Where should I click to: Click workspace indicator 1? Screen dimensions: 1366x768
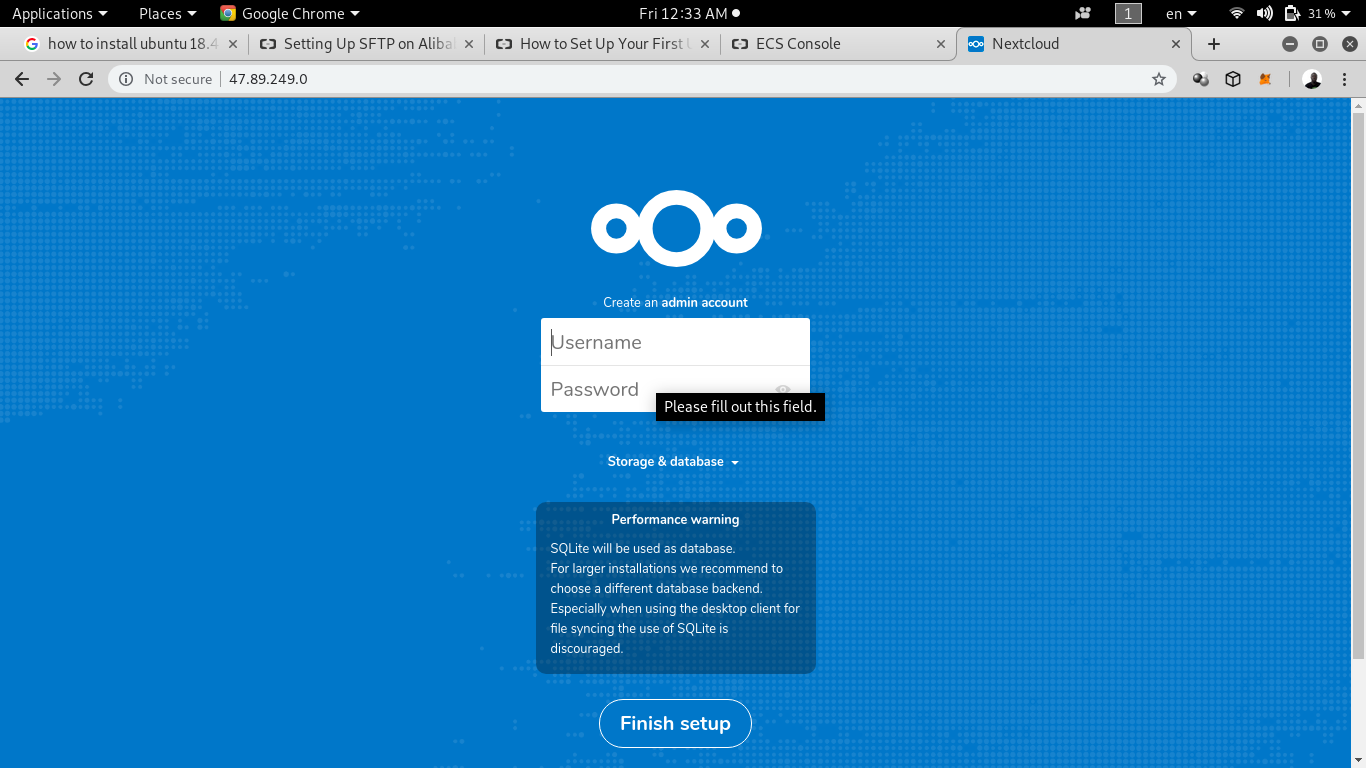tap(1128, 13)
